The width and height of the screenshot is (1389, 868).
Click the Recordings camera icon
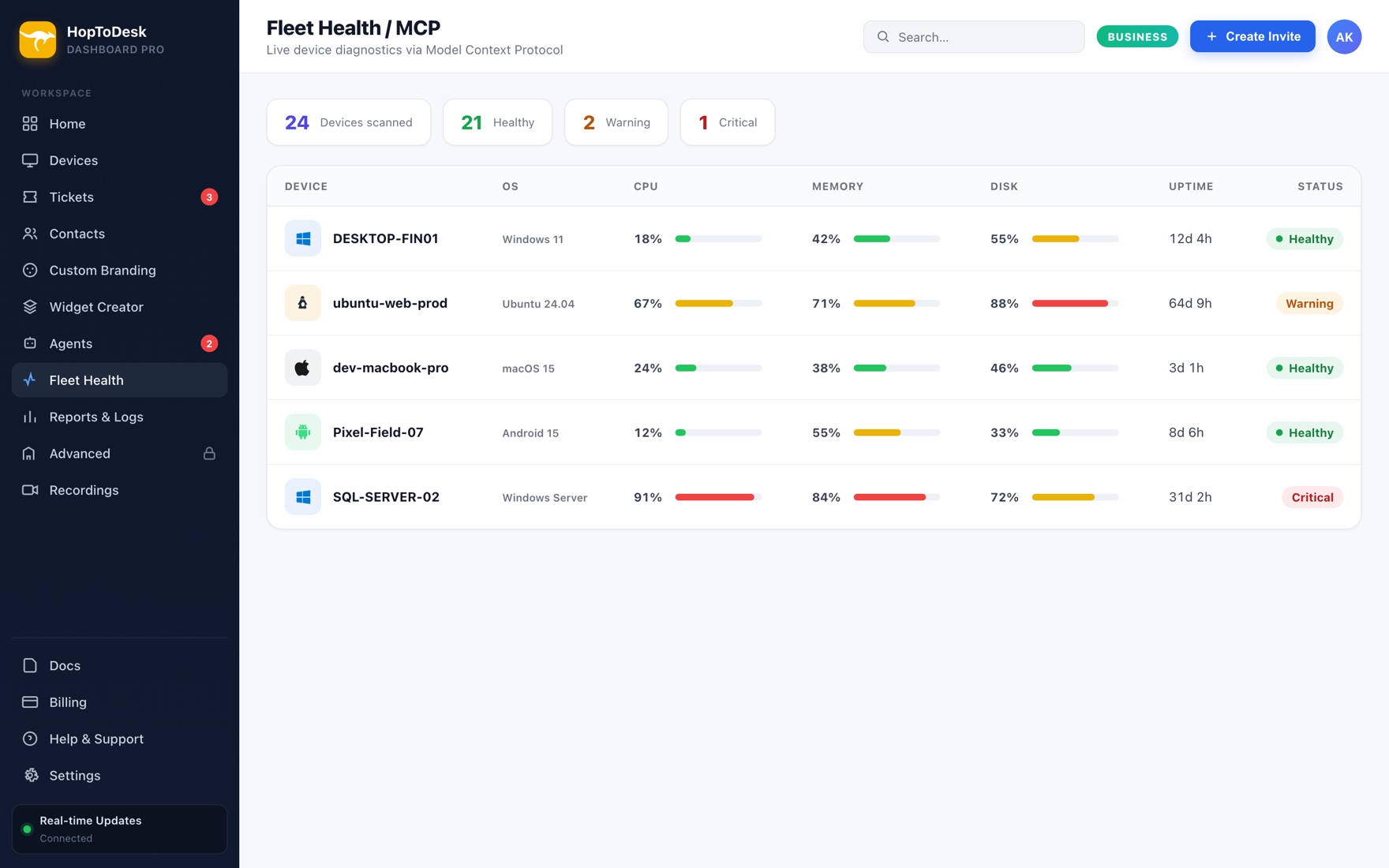click(x=30, y=490)
